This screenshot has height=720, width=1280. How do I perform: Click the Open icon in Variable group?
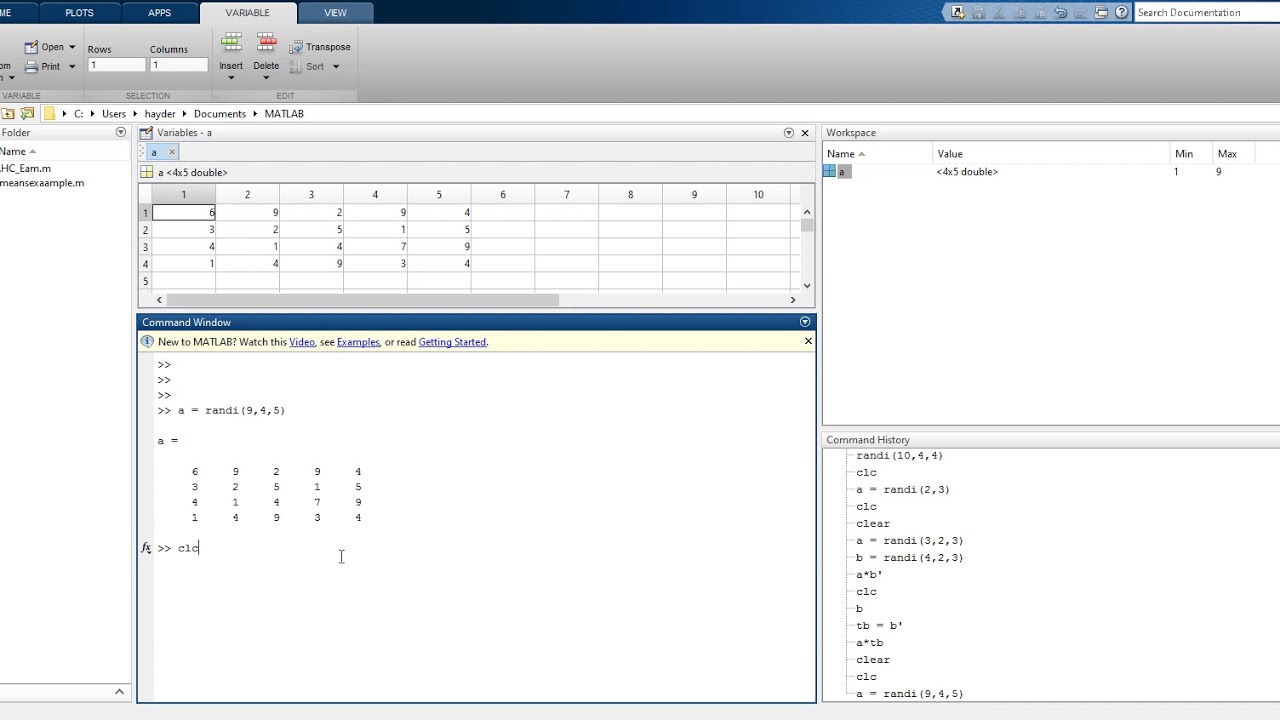[x=31, y=47]
